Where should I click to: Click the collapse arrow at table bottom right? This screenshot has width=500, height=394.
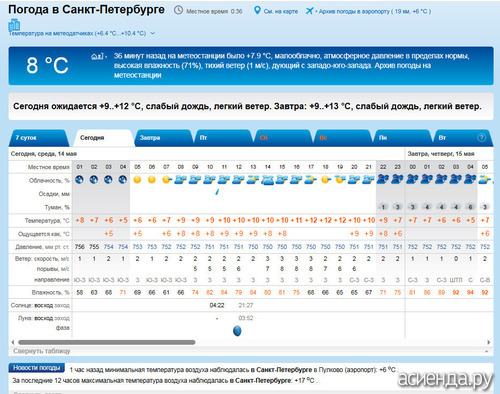click(x=487, y=351)
